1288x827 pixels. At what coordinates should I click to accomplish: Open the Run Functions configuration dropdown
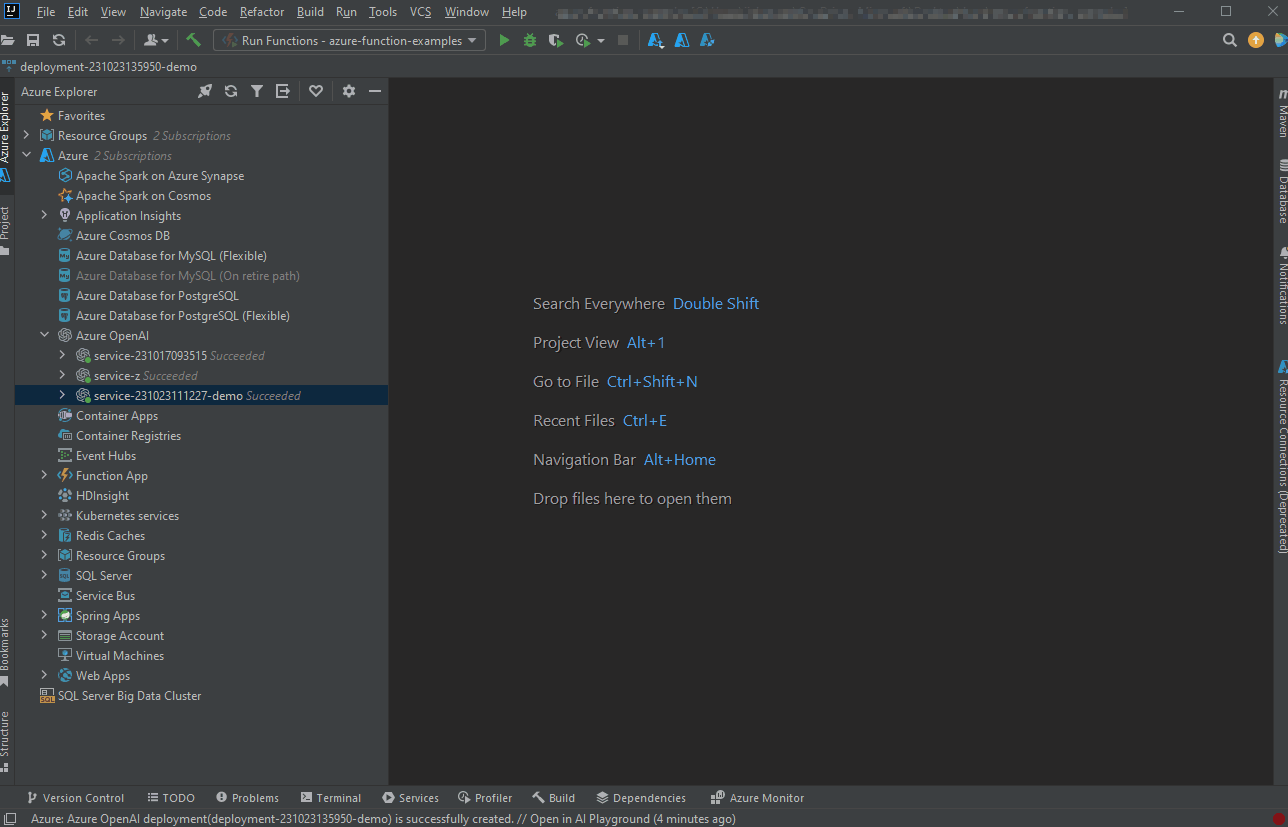[349, 40]
